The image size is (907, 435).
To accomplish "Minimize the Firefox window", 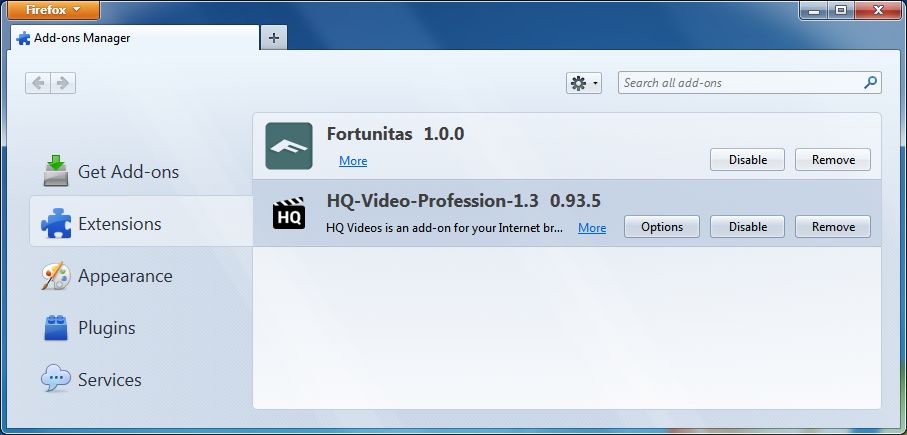I will point(814,10).
